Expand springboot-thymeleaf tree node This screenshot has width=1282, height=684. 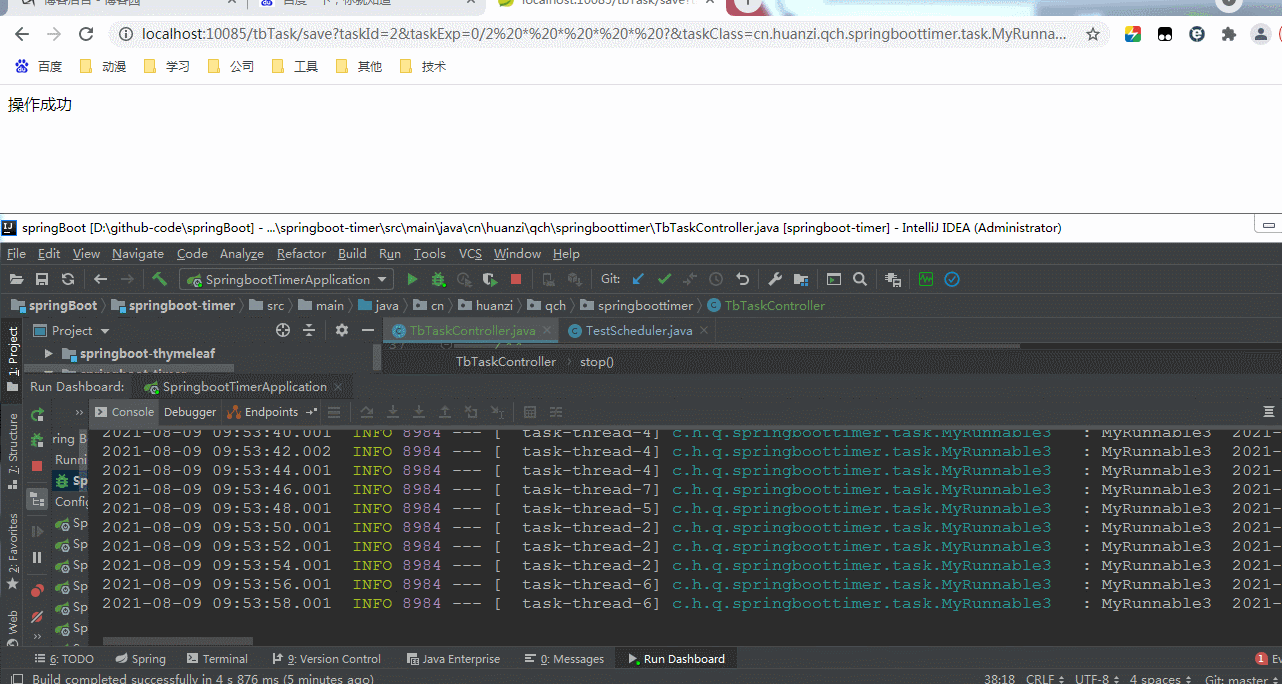[x=49, y=354]
